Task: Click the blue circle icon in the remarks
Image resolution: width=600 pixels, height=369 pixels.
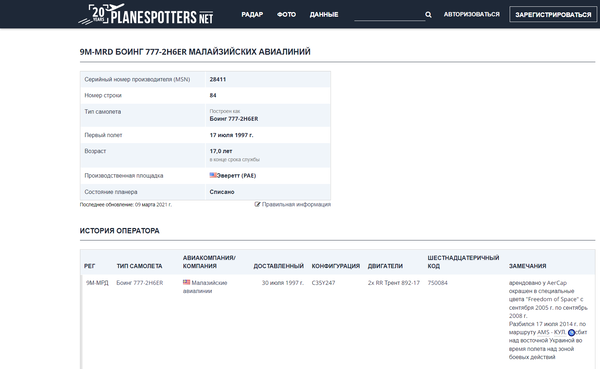Action: (571, 332)
